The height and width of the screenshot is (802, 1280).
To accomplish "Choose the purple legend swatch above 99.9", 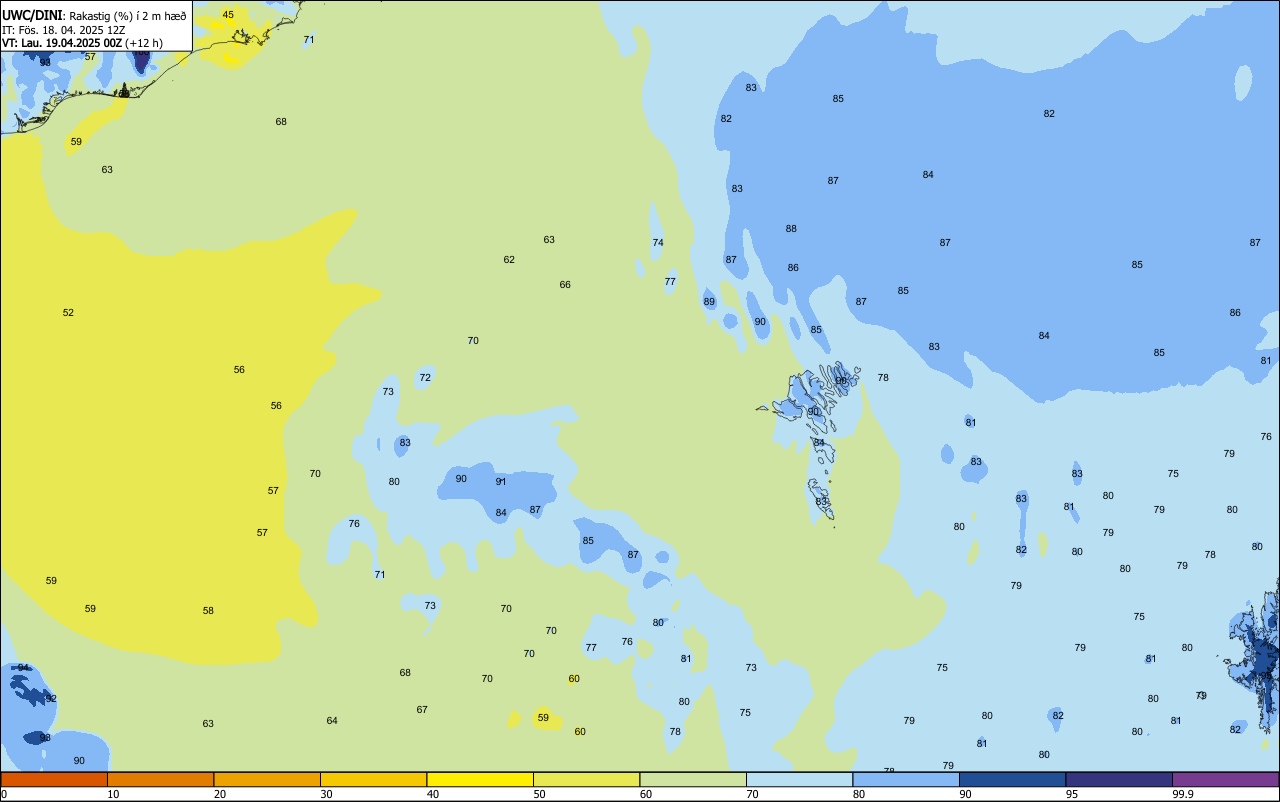I will (1225, 780).
